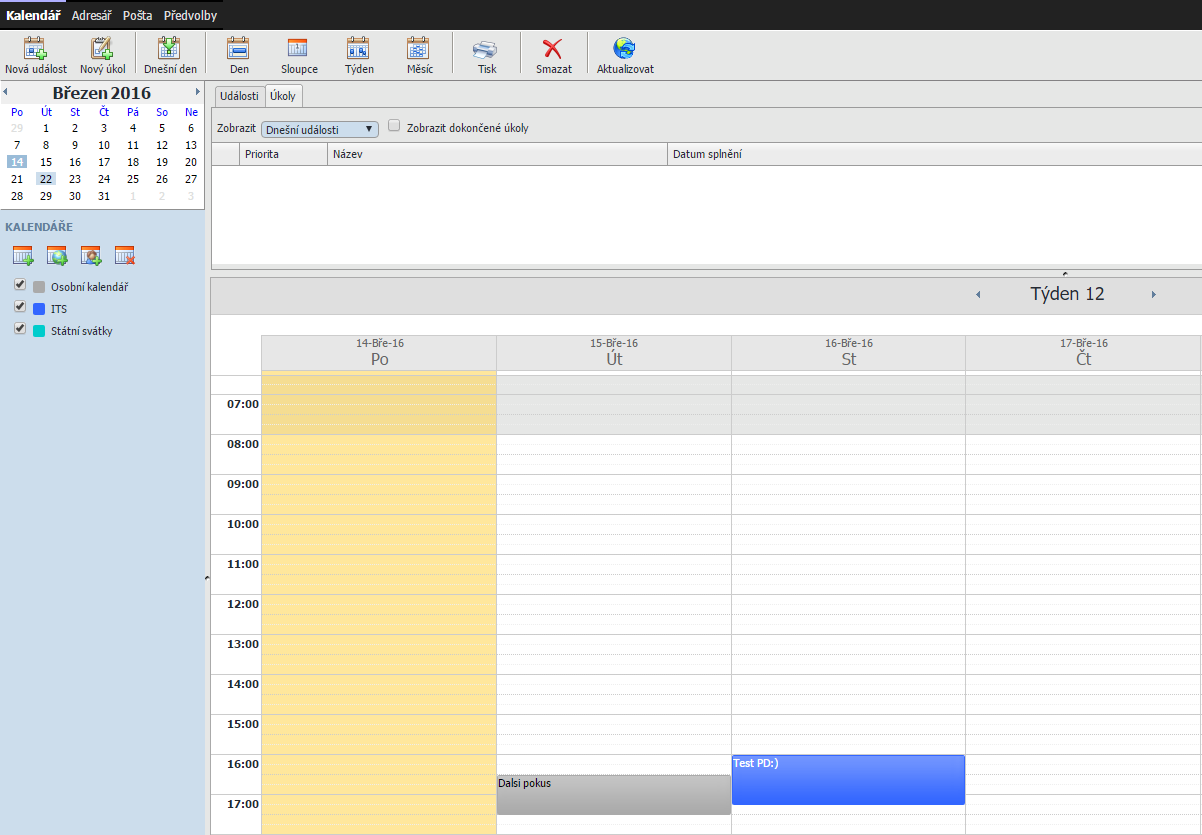This screenshot has height=835, width=1202.
Task: Switch to the Úkoly tab
Action: pos(283,96)
